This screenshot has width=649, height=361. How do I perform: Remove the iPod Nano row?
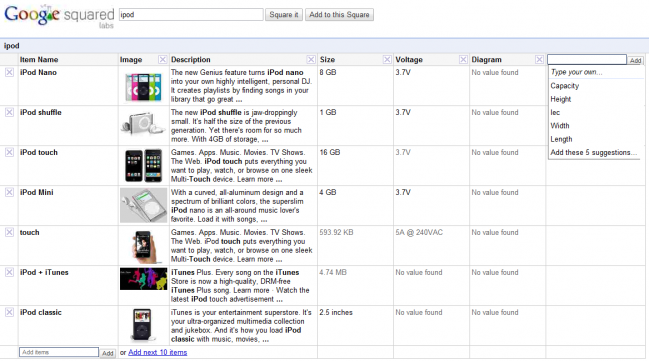9,72
